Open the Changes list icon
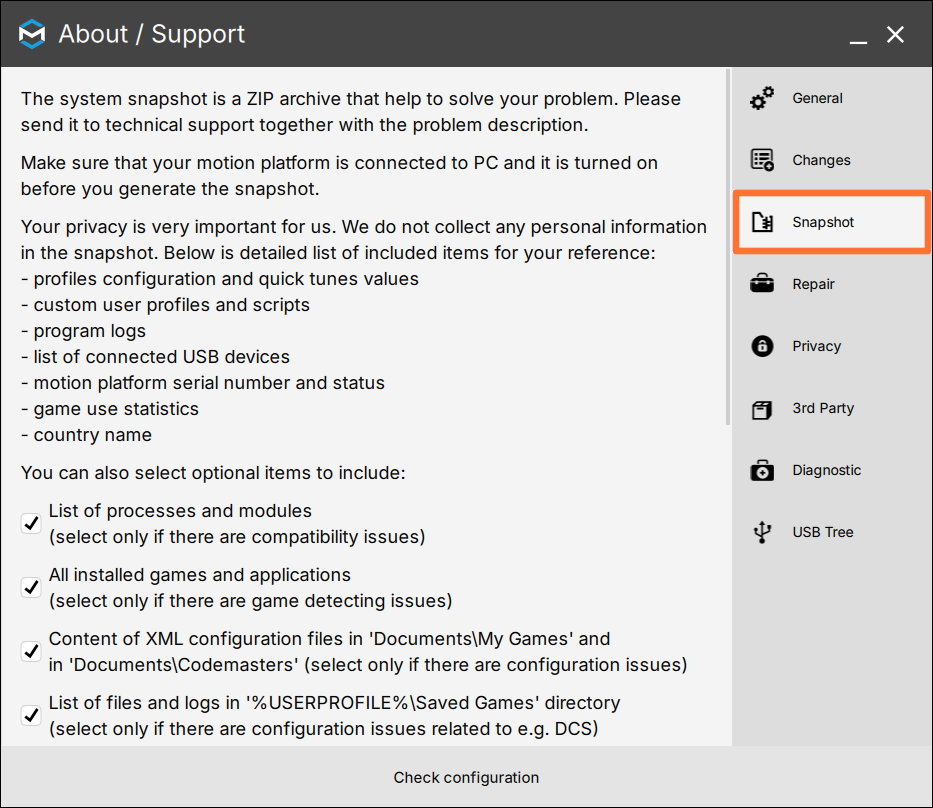 (762, 160)
